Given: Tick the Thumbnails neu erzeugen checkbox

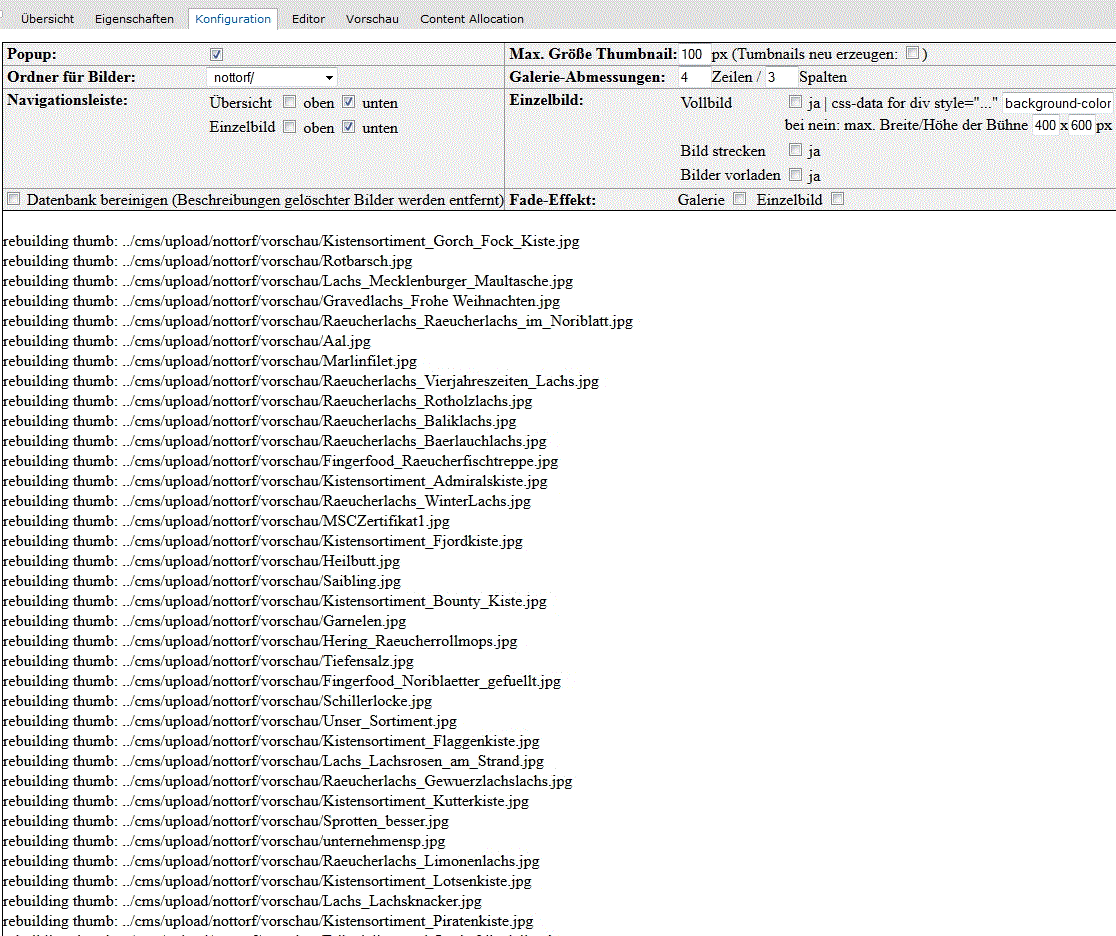Looking at the screenshot, I should click(x=912, y=54).
